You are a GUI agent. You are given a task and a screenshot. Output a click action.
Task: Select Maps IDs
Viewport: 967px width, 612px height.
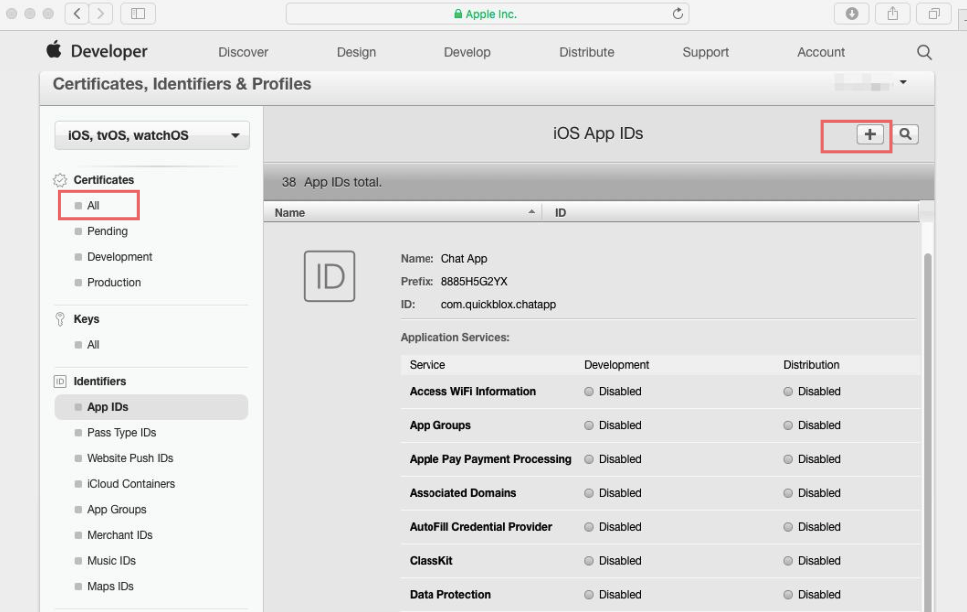[x=110, y=587]
